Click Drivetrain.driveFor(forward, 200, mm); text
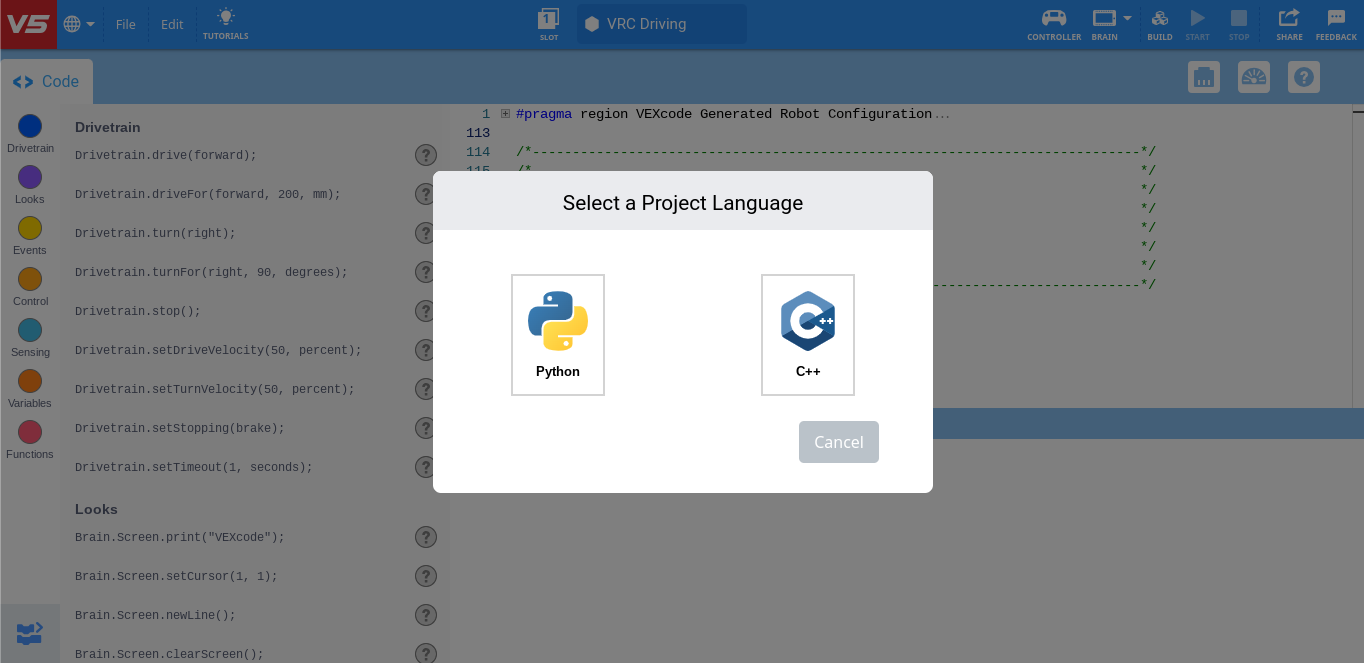This screenshot has width=1364, height=663. click(x=208, y=194)
